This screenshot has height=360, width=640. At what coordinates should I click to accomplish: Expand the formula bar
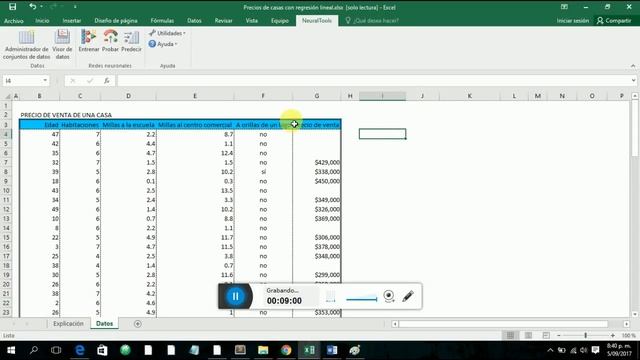[x=633, y=80]
